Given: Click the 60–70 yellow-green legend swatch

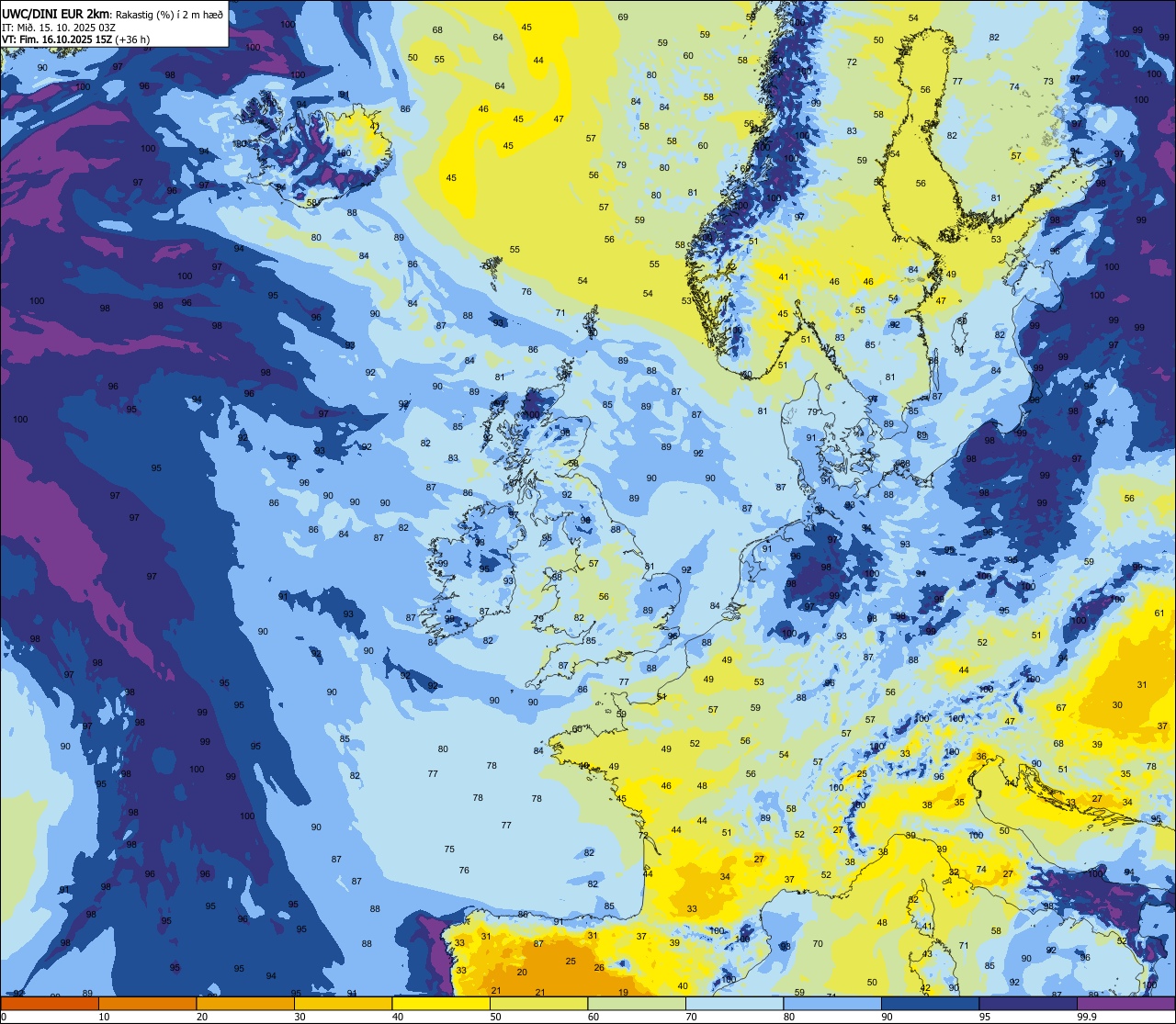Looking at the screenshot, I should [637, 1003].
